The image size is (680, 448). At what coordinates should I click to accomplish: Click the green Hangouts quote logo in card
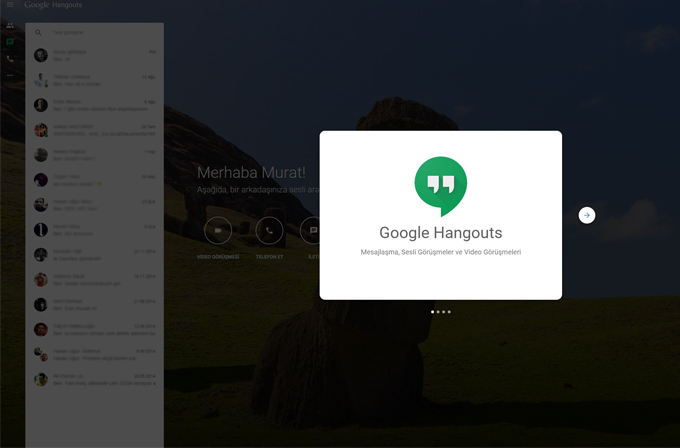(x=441, y=186)
